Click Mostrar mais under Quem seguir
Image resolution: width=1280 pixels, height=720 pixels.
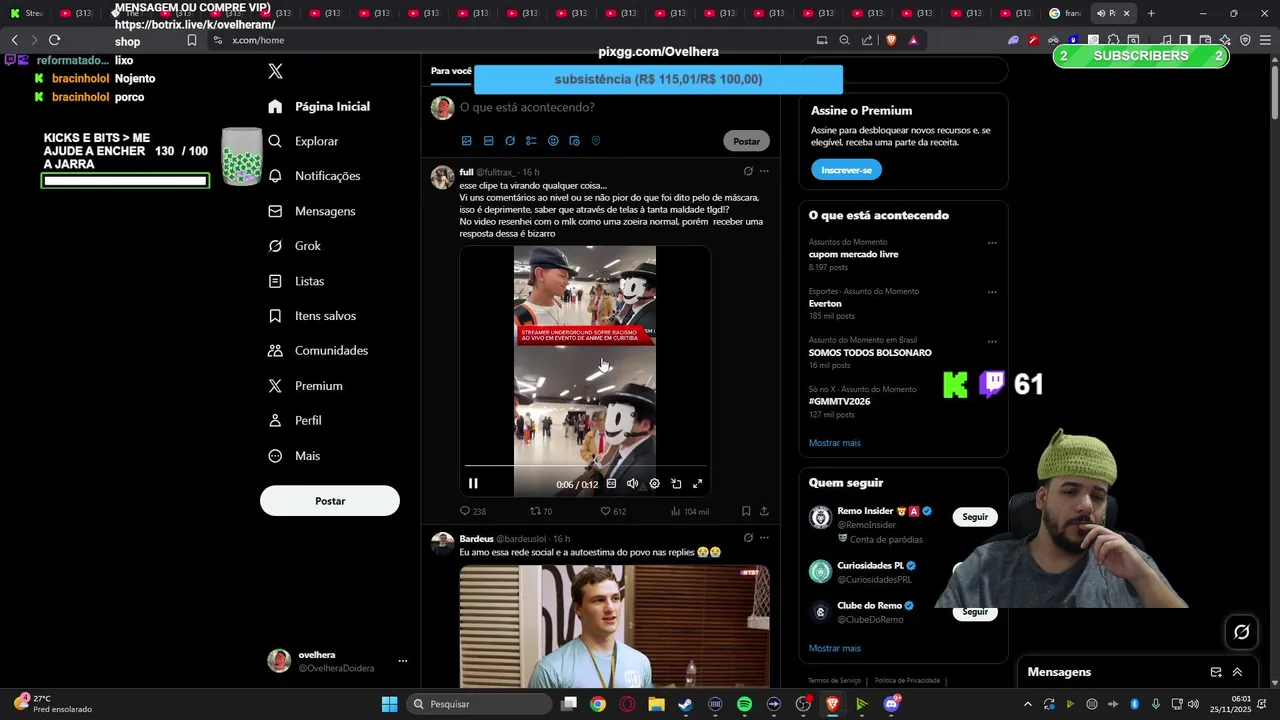click(834, 648)
